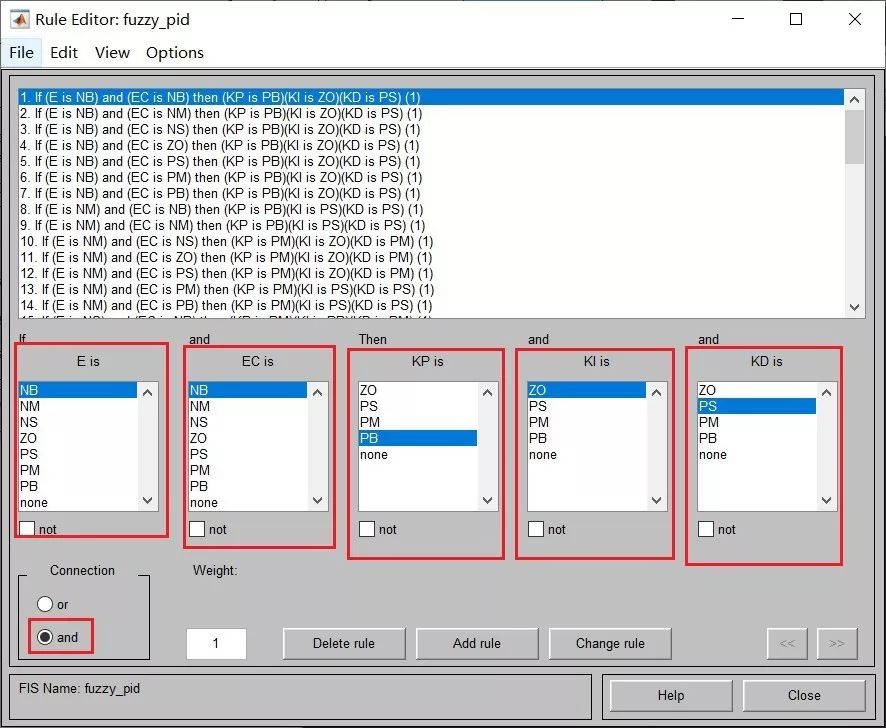Select PM in the KI is list
Image resolution: width=886 pixels, height=728 pixels.
(587, 422)
